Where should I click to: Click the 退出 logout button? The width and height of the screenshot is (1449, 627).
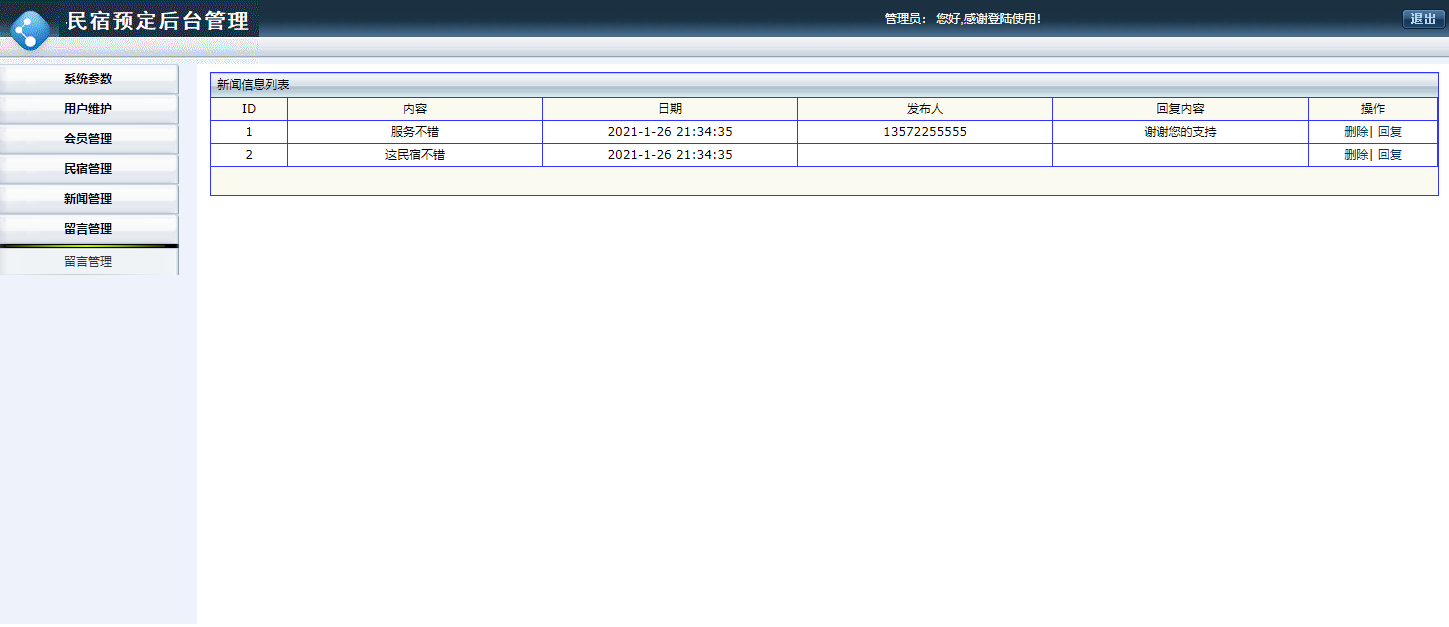tap(1423, 19)
